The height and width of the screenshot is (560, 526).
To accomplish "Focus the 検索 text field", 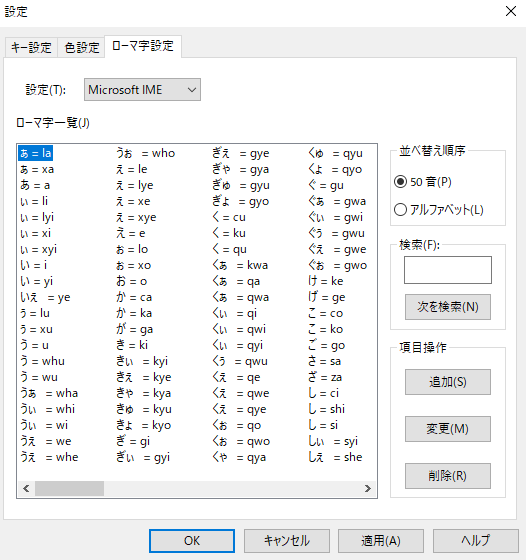I will pos(448,270).
